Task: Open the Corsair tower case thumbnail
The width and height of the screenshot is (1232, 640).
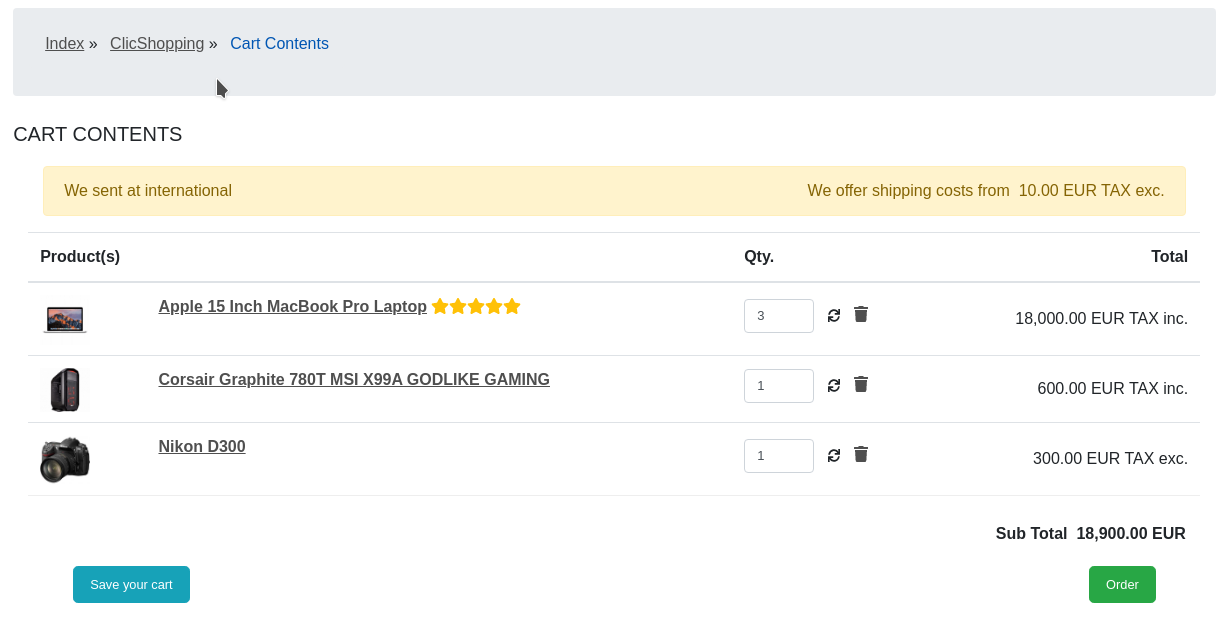Action: point(65,389)
